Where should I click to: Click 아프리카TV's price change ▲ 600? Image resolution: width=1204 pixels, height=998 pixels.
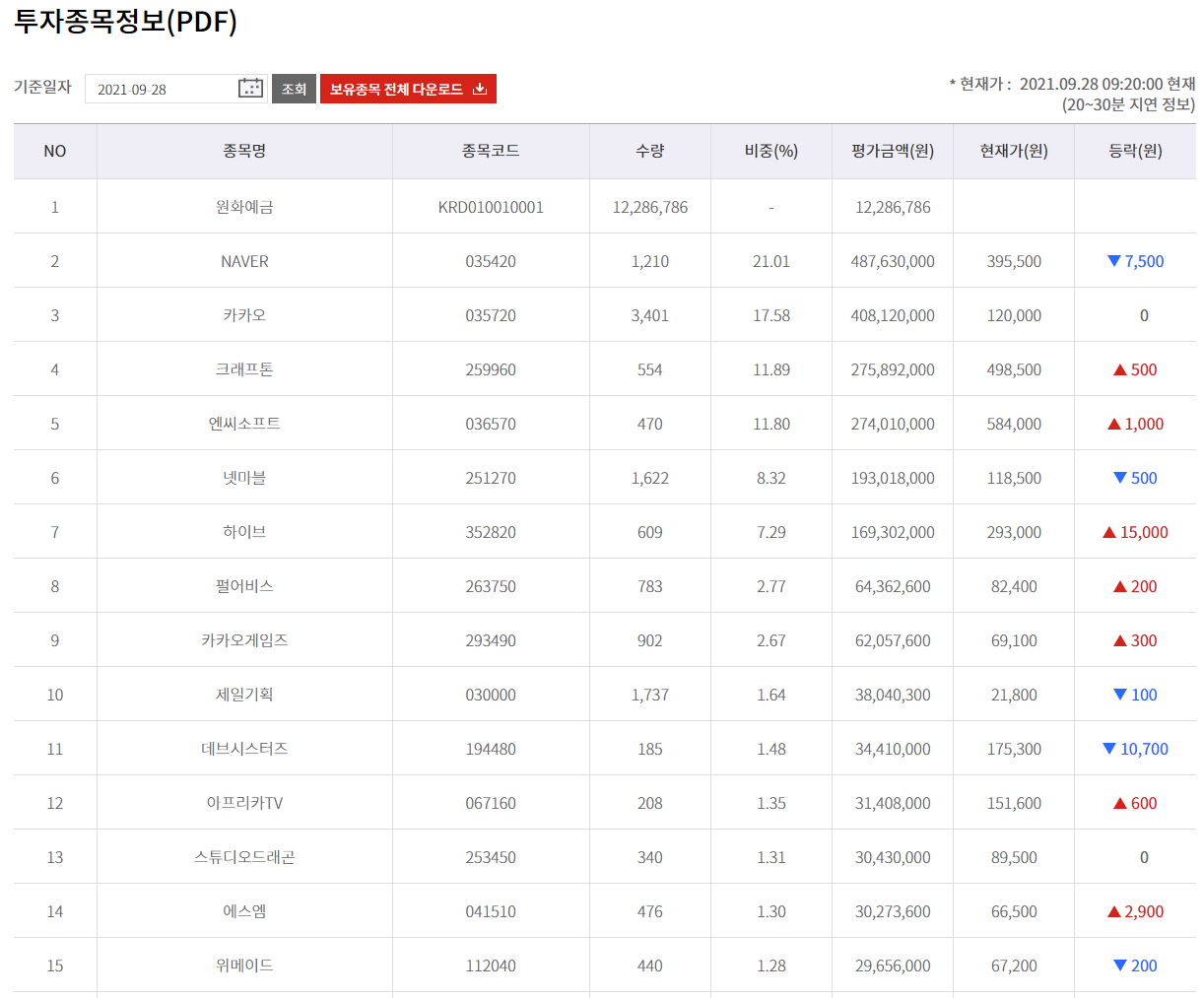click(x=1136, y=803)
